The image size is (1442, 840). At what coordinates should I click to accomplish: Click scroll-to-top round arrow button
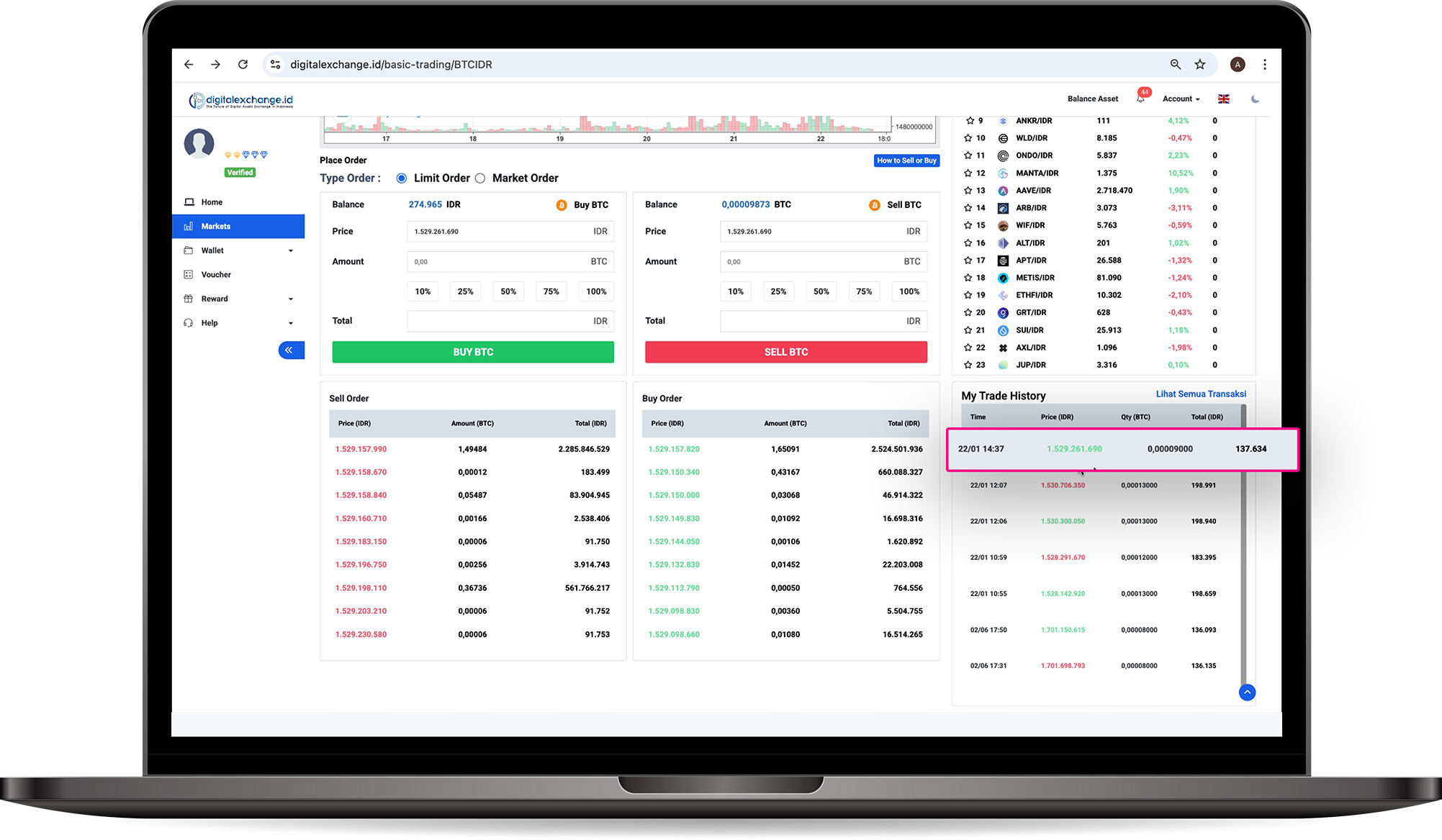point(1247,692)
